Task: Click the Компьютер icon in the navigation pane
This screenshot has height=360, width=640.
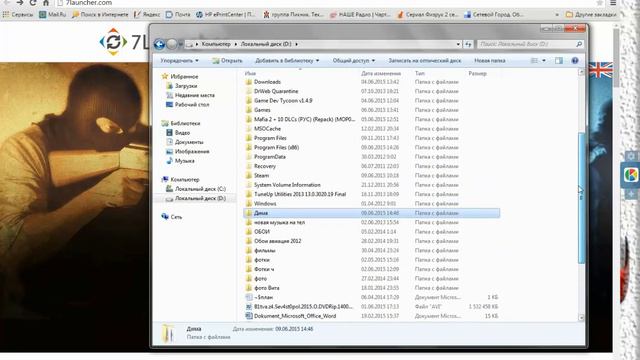Action: pyautogui.click(x=165, y=180)
